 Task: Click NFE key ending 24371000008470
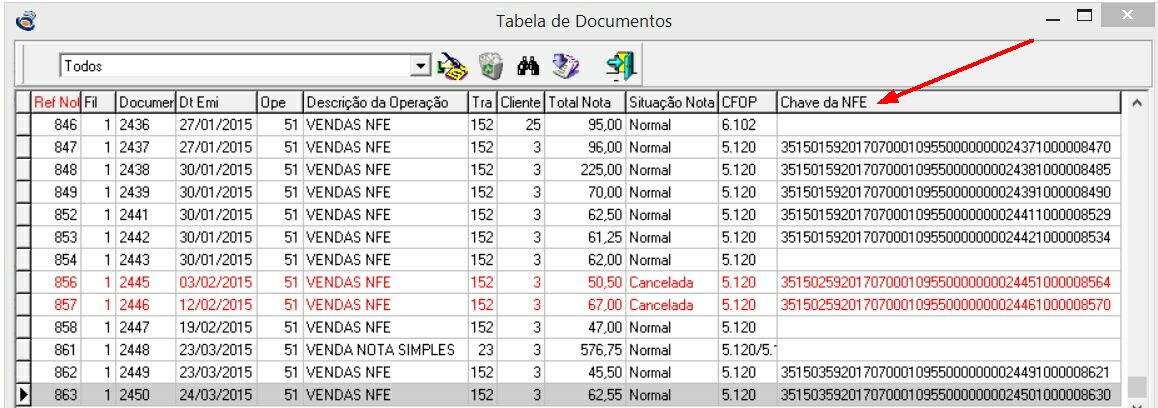coord(945,147)
